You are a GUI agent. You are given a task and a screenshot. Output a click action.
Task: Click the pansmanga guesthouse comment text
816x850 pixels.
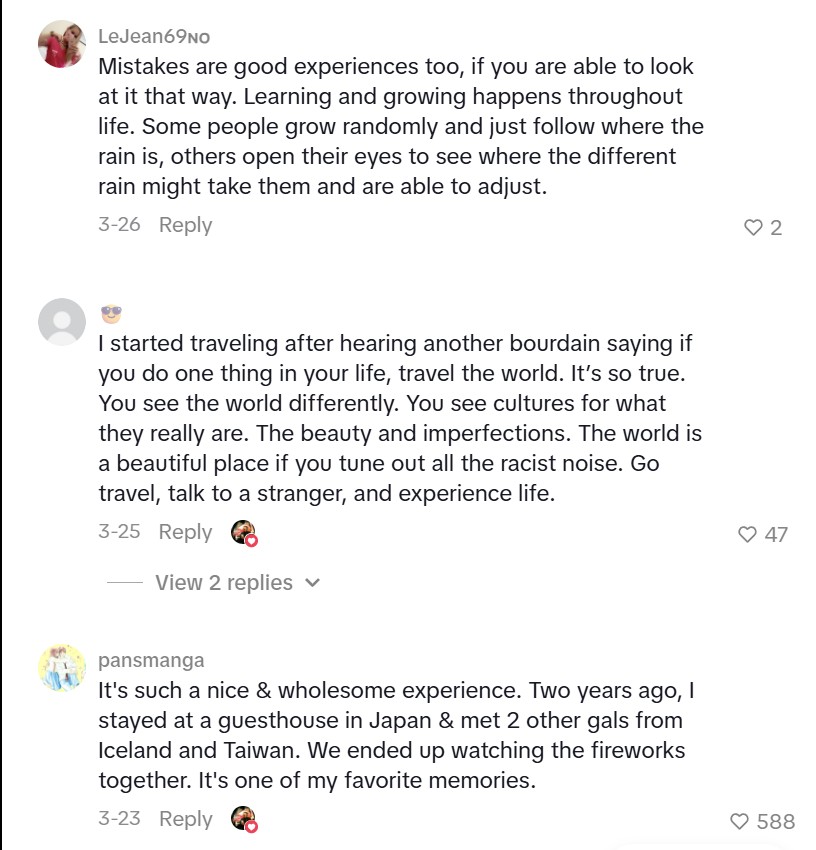[390, 735]
